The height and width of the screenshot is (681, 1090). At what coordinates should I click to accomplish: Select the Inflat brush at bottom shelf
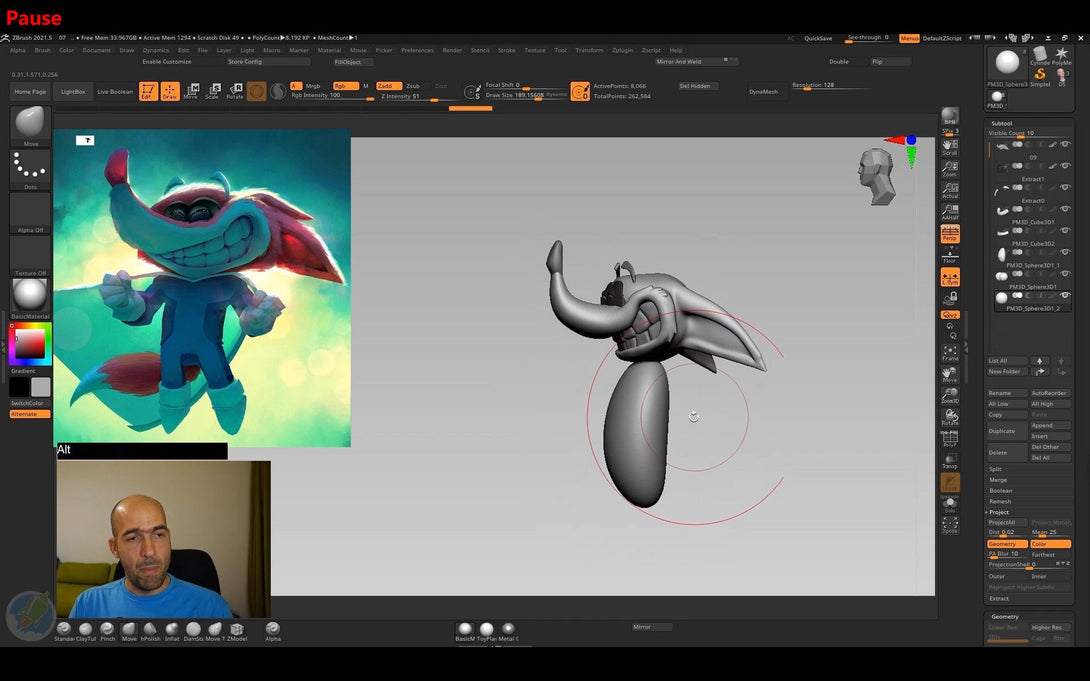coord(172,632)
